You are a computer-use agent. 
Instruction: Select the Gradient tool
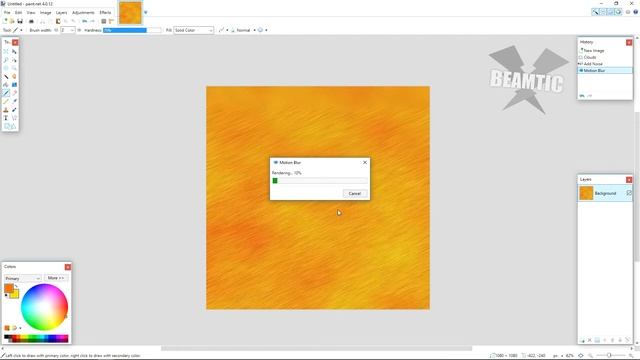point(14,84)
